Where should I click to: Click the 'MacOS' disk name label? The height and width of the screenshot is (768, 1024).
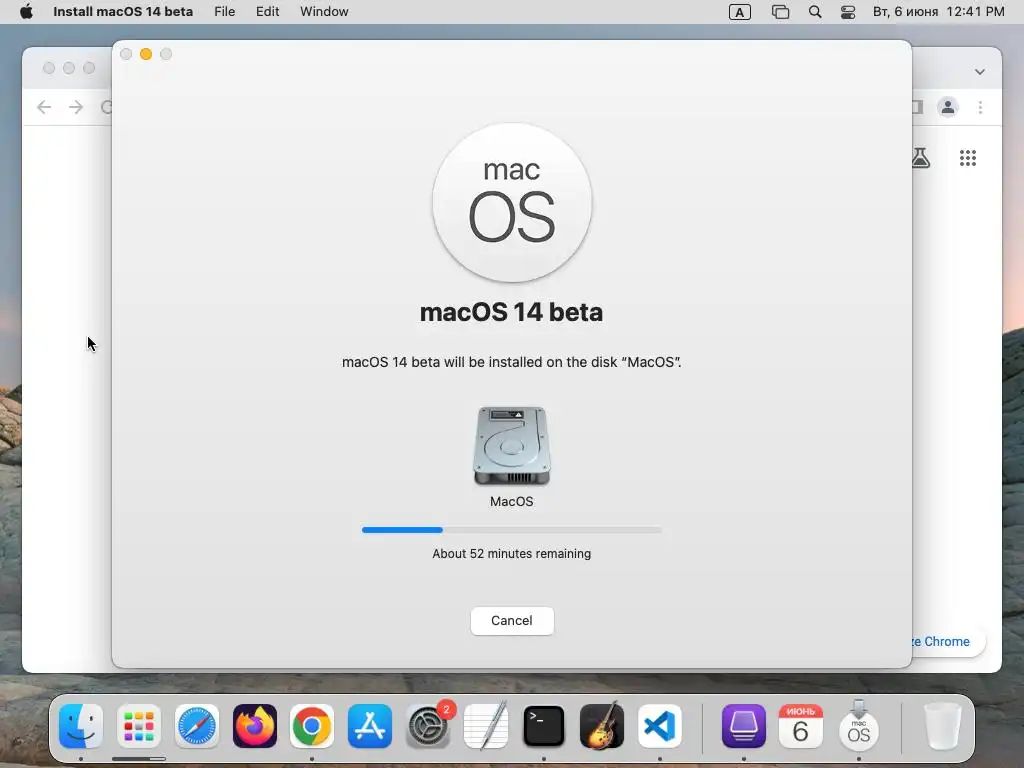(512, 502)
